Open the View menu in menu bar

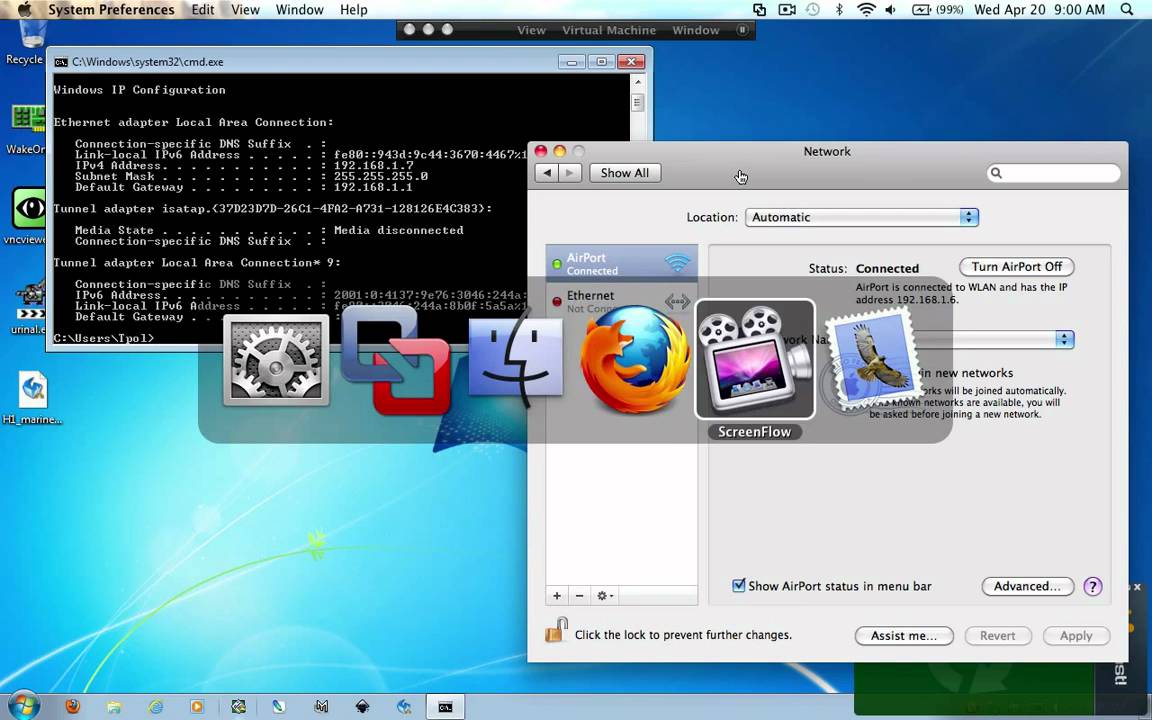pos(245,10)
